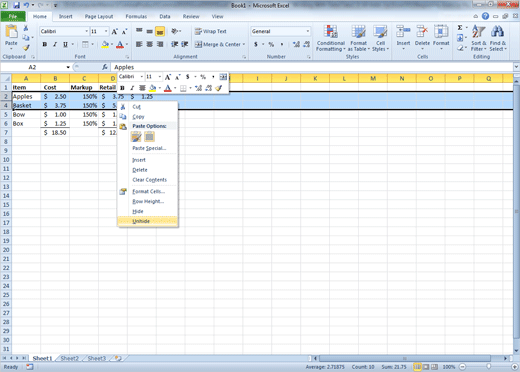
Task: Expand the Name Box dropdown arrow
Action: [68, 67]
